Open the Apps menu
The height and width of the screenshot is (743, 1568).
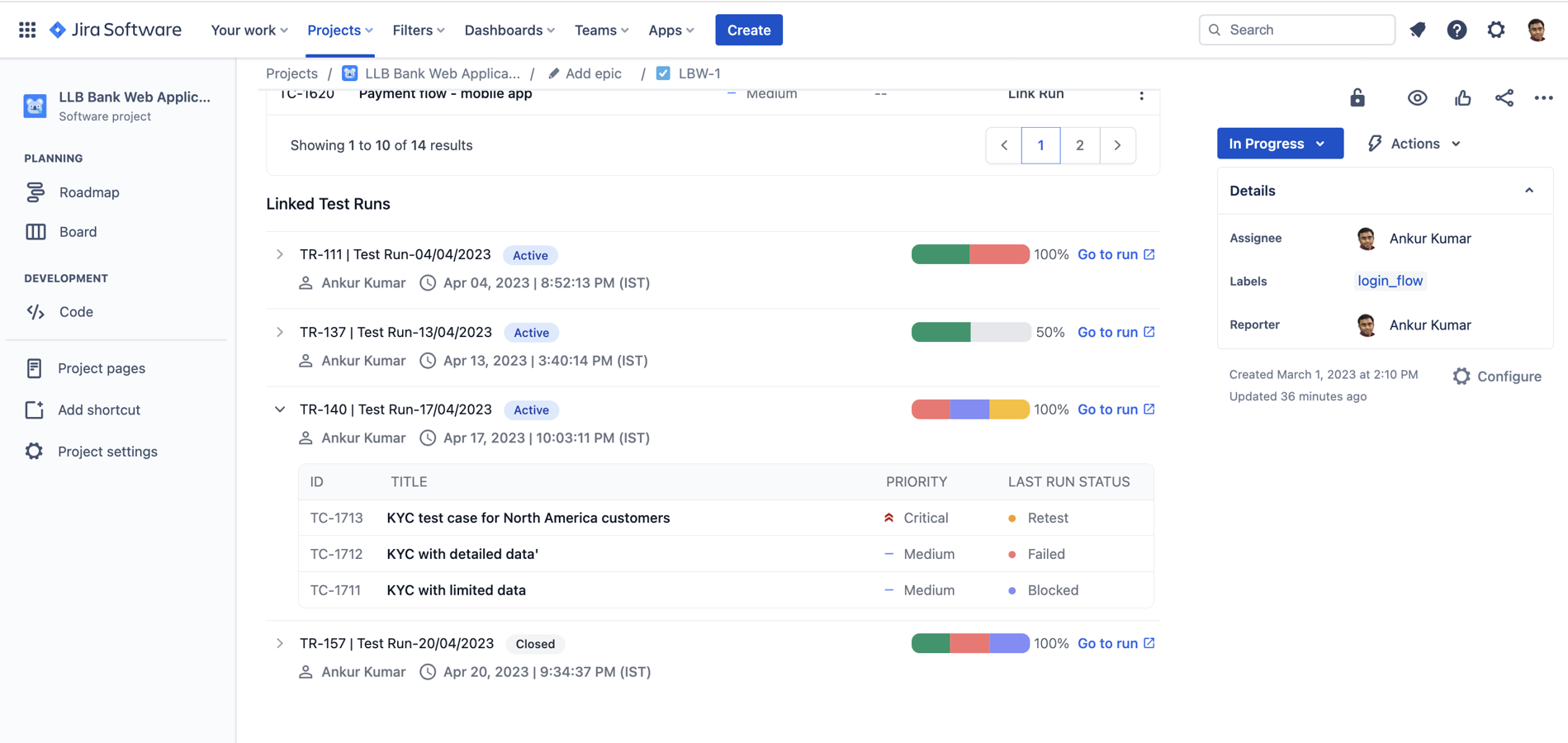point(671,30)
